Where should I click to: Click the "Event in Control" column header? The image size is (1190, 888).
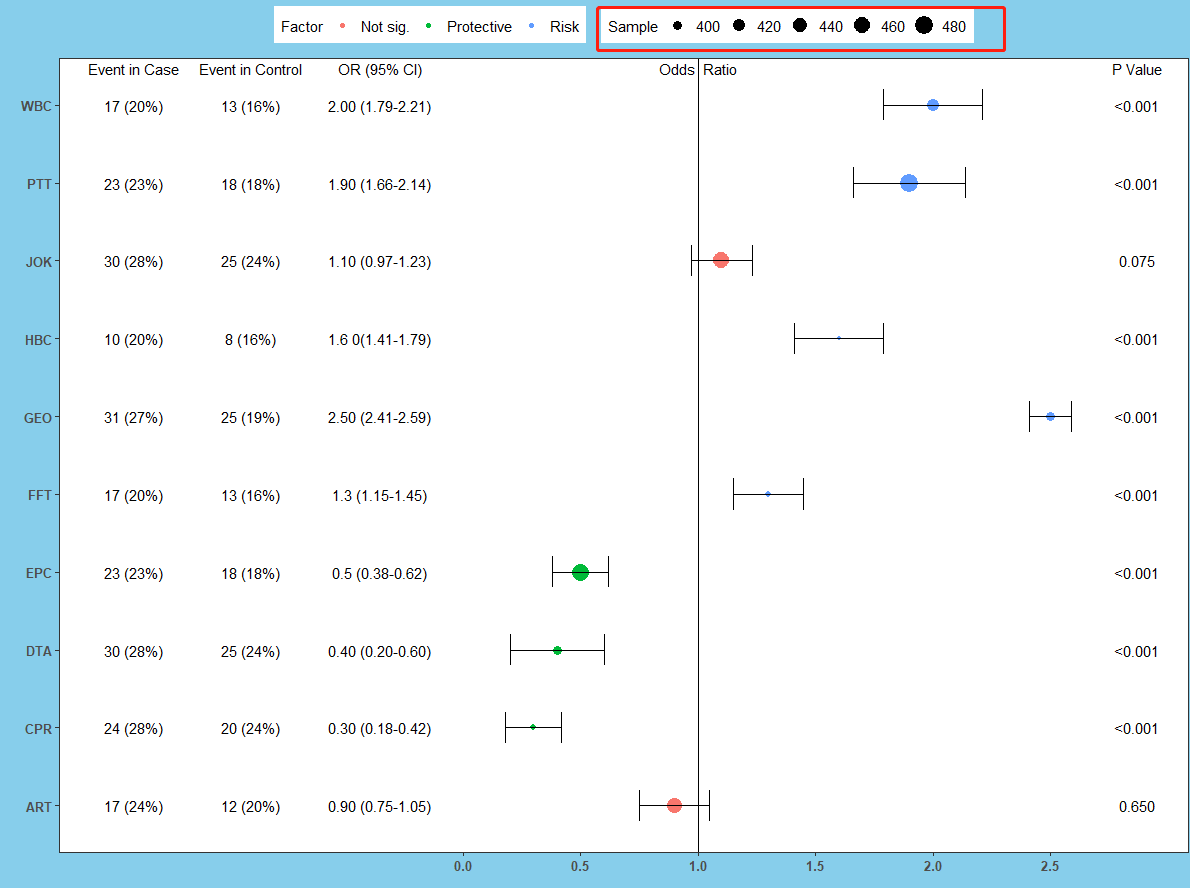[x=250, y=70]
